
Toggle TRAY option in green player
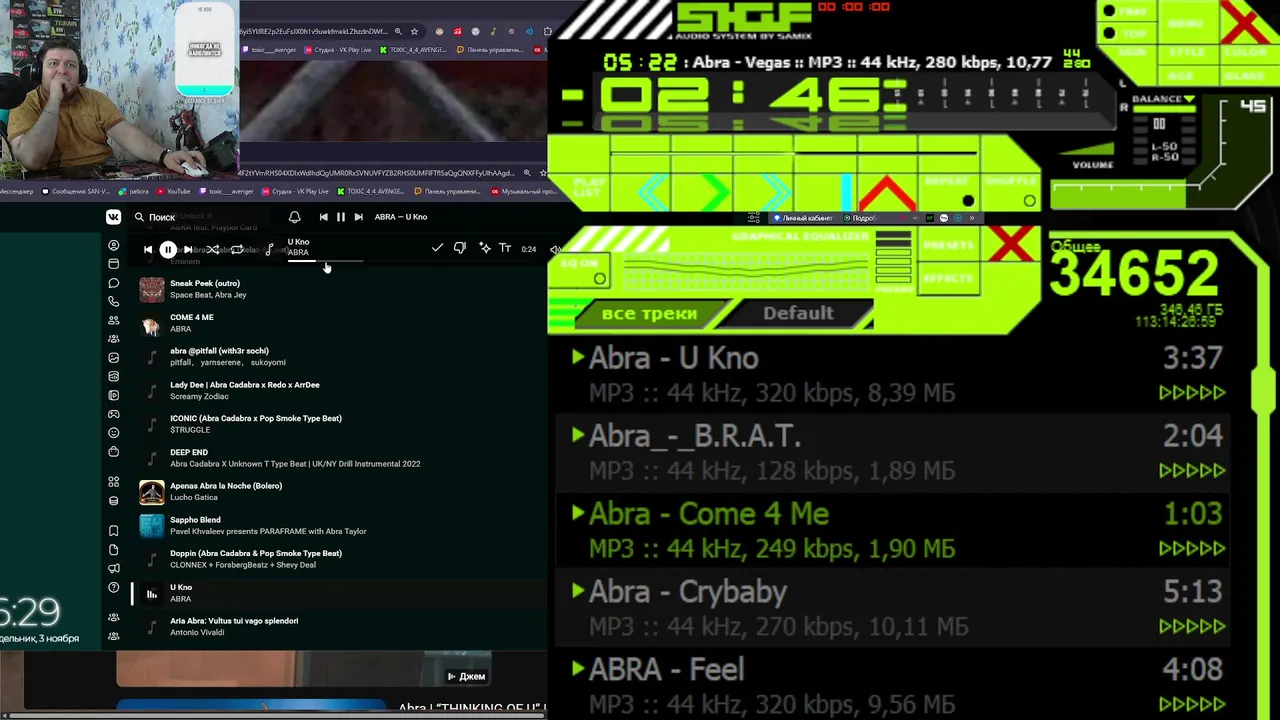coord(1128,12)
